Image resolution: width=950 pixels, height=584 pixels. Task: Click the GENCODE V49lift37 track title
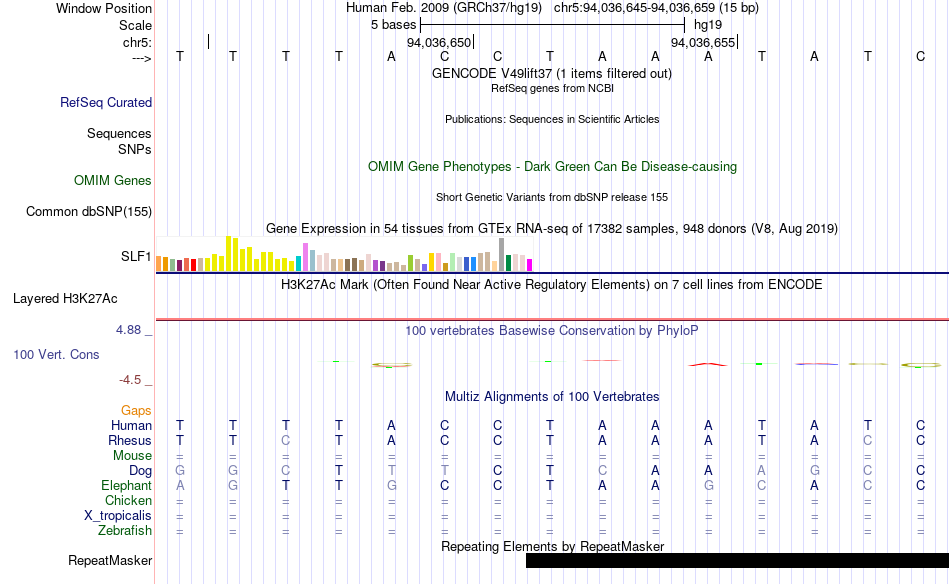click(x=552, y=73)
